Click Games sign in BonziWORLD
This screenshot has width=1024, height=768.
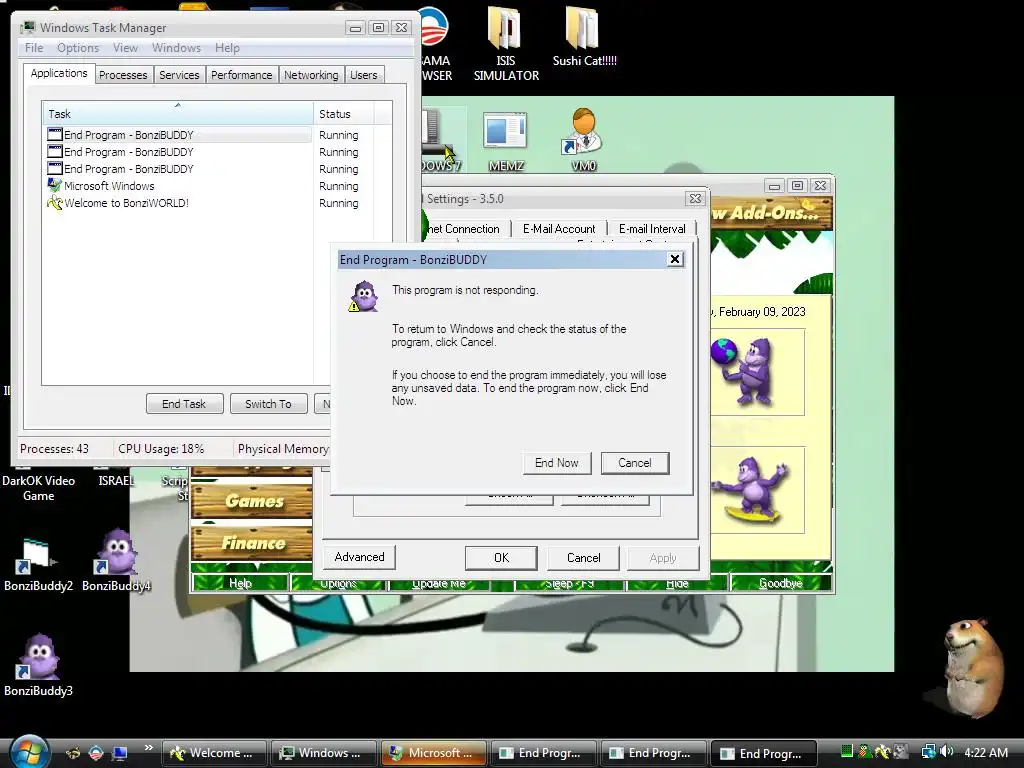coord(252,501)
